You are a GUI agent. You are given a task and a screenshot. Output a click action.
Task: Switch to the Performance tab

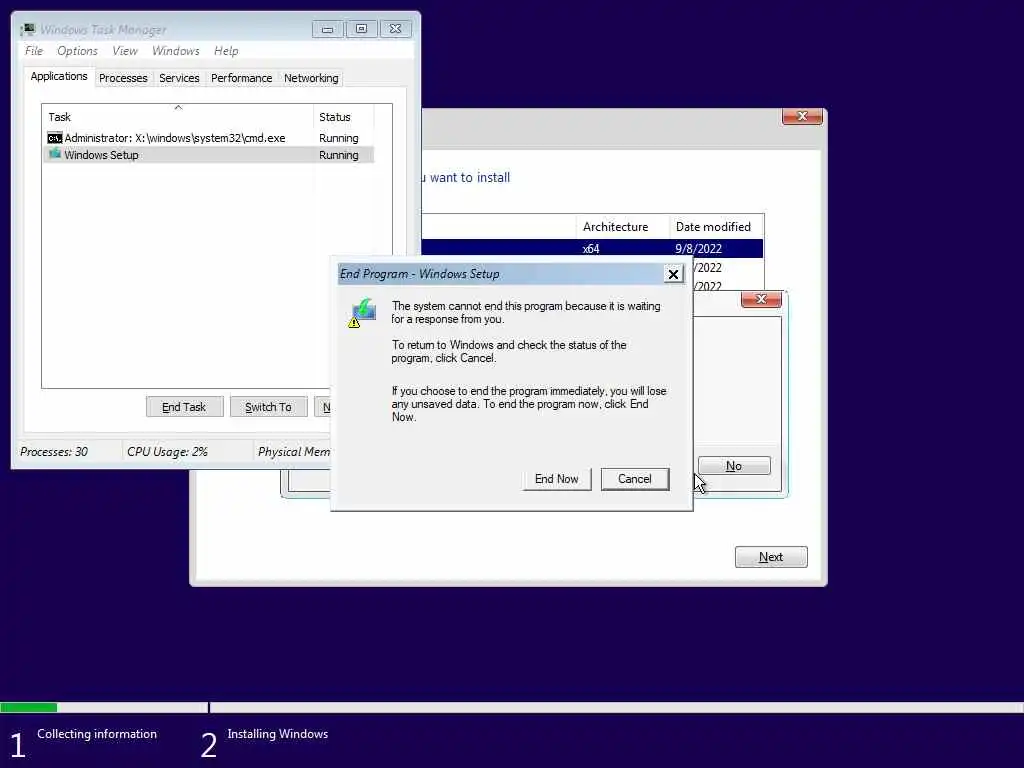(242, 78)
